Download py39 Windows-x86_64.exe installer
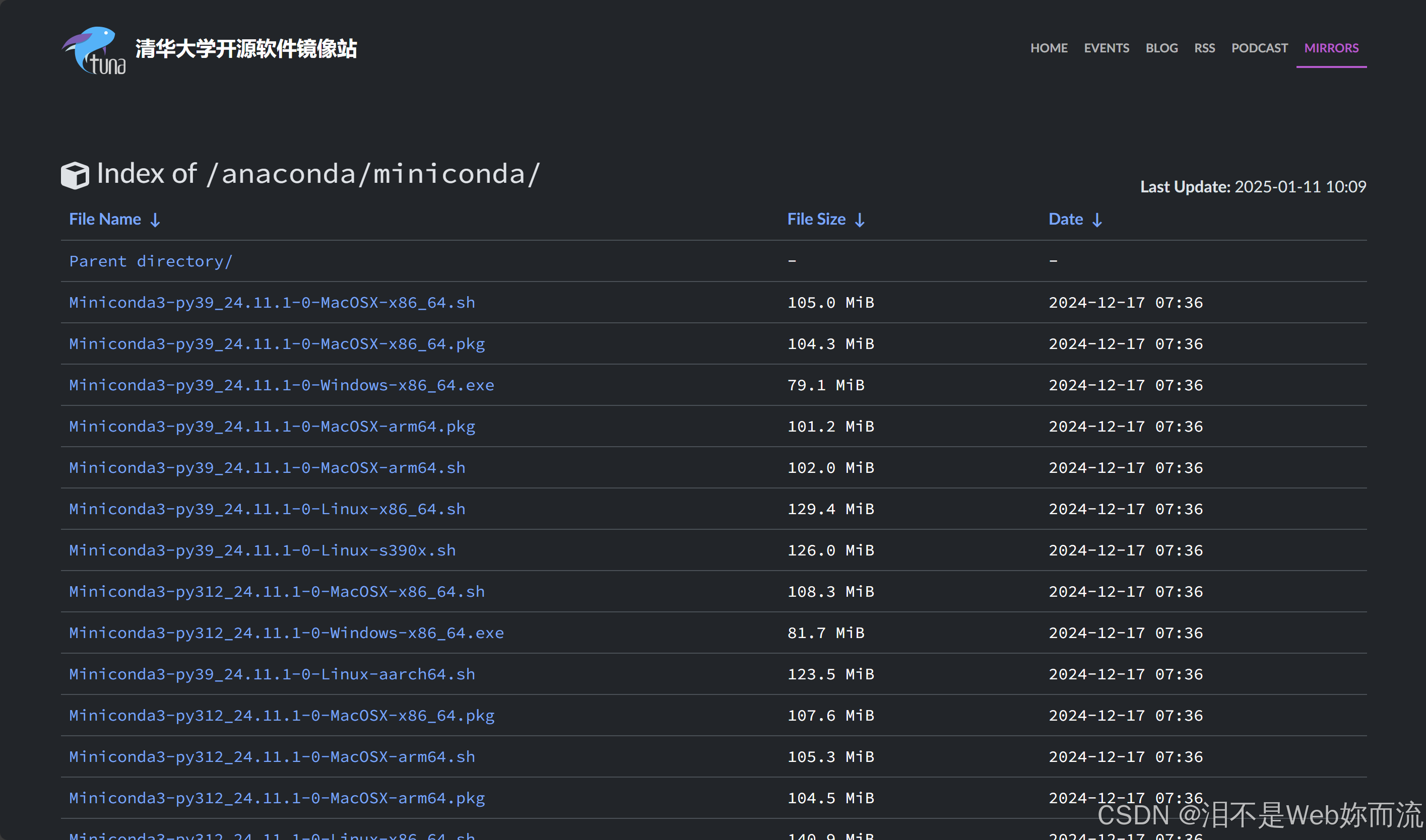Image resolution: width=1426 pixels, height=840 pixels. point(282,385)
